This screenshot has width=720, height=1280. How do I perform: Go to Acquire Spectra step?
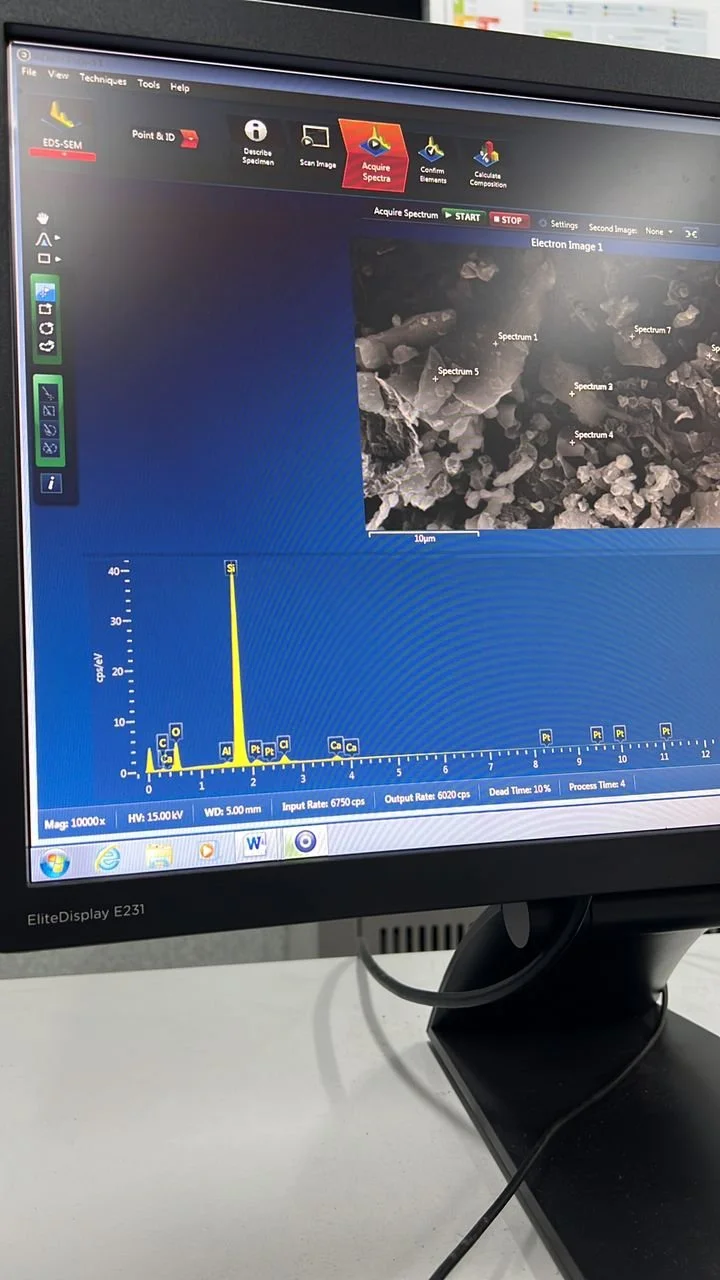point(375,154)
